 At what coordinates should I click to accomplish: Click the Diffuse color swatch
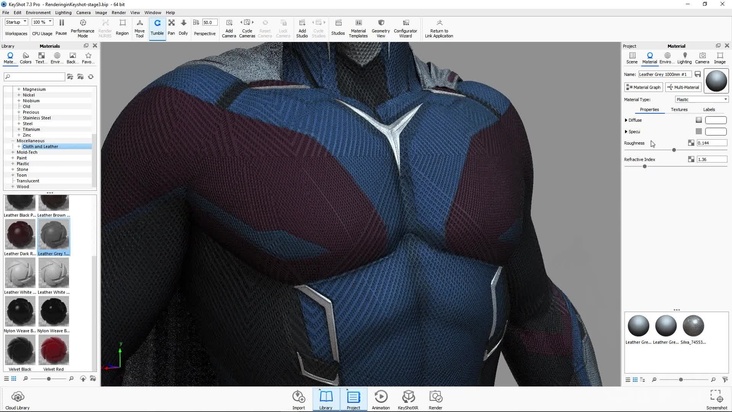(x=716, y=120)
